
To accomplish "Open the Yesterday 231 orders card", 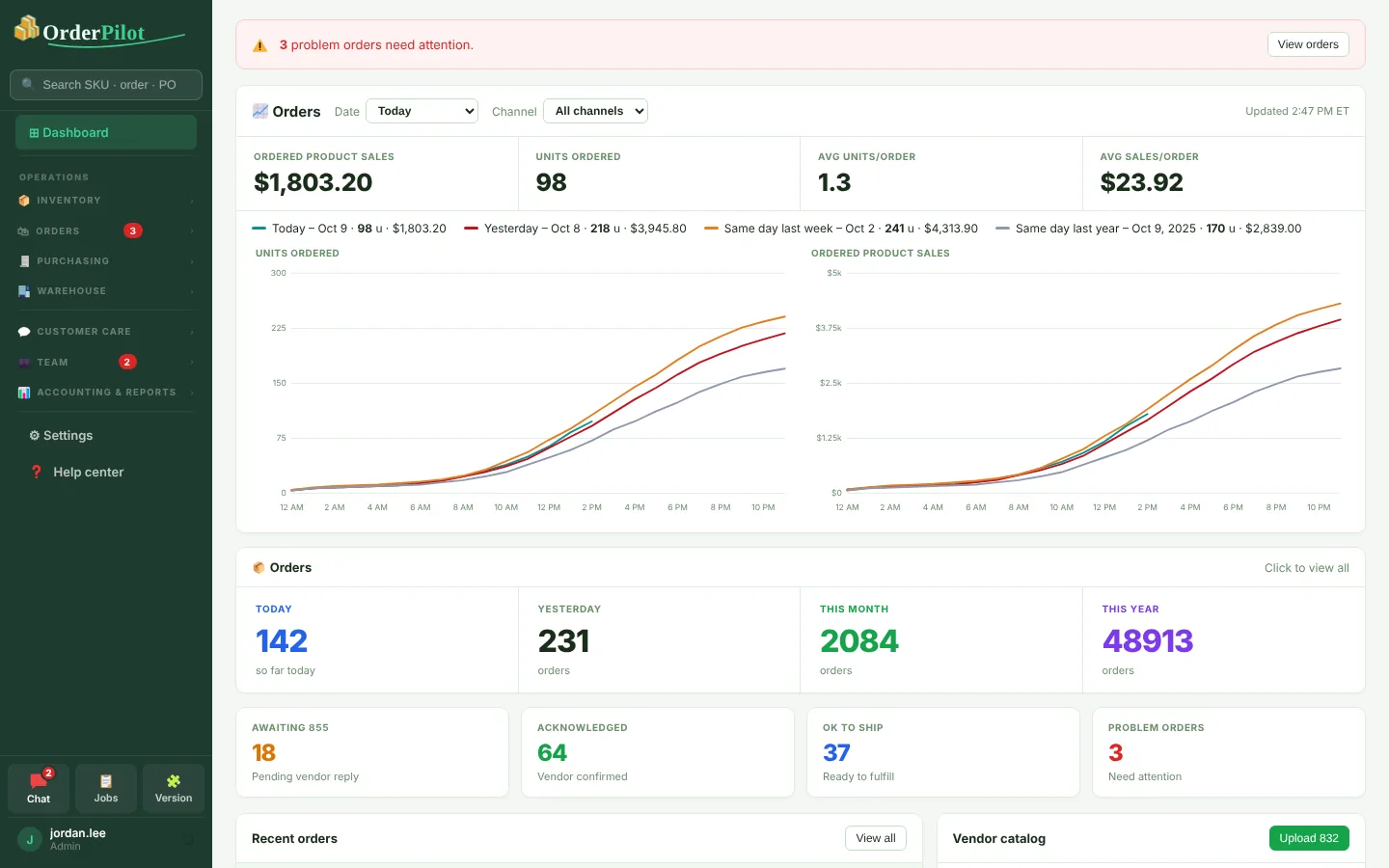I will pyautogui.click(x=659, y=640).
